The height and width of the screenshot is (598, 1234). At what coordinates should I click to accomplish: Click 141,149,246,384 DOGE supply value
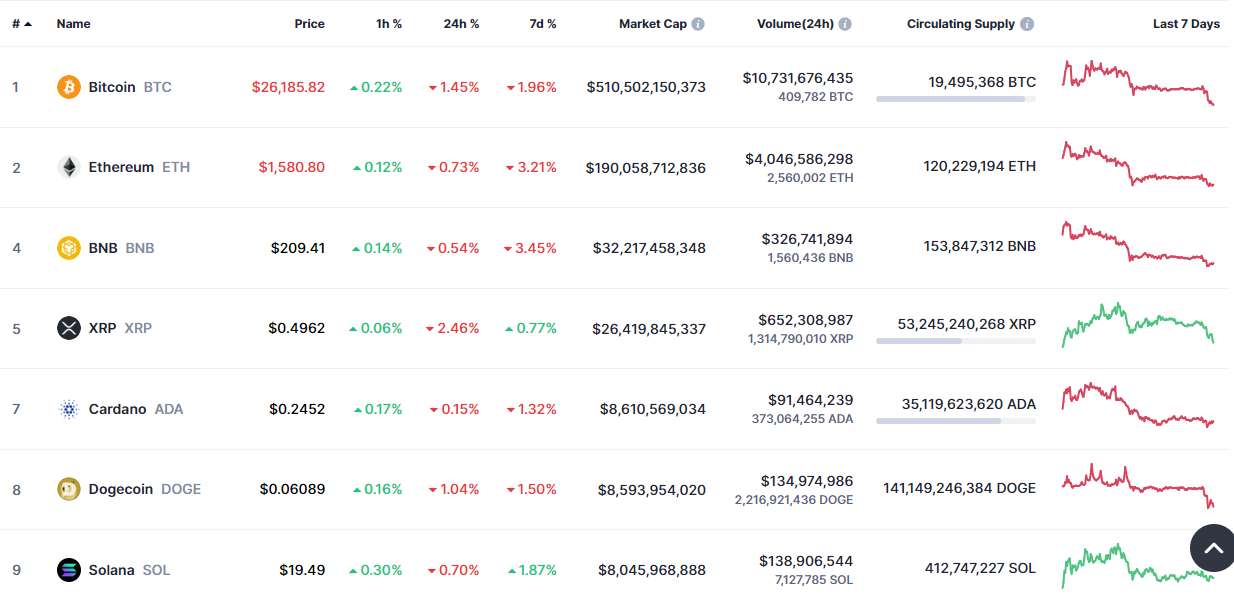click(960, 488)
